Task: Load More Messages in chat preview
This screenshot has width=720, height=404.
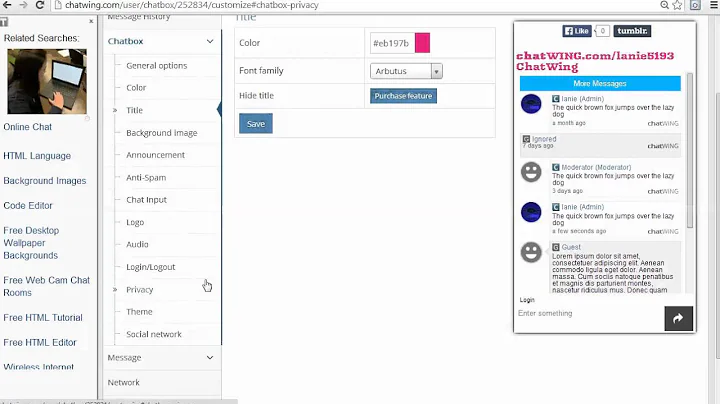Action: [x=600, y=84]
